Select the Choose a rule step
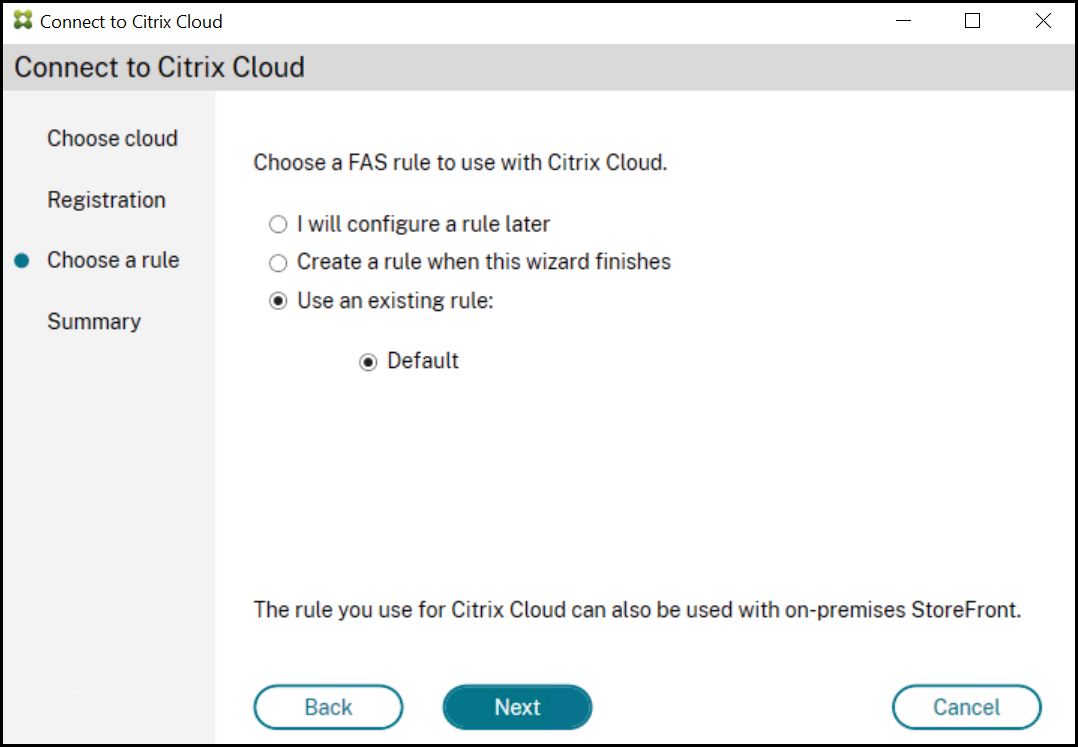1078x747 pixels. pyautogui.click(x=113, y=260)
